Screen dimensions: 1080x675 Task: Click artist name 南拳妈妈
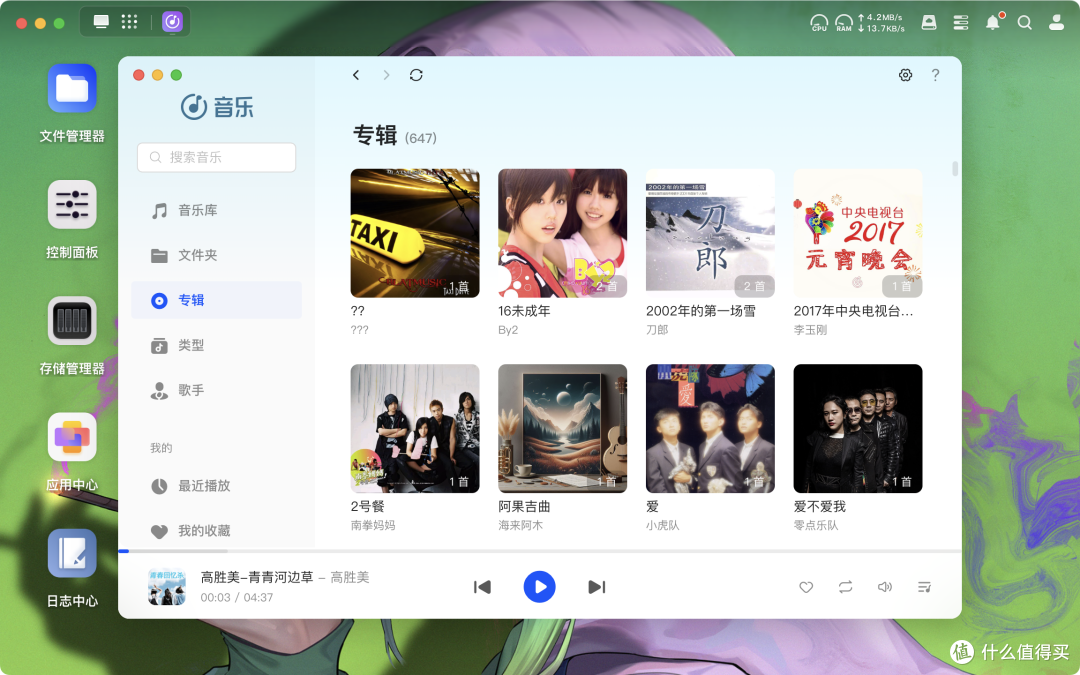[x=373, y=525]
